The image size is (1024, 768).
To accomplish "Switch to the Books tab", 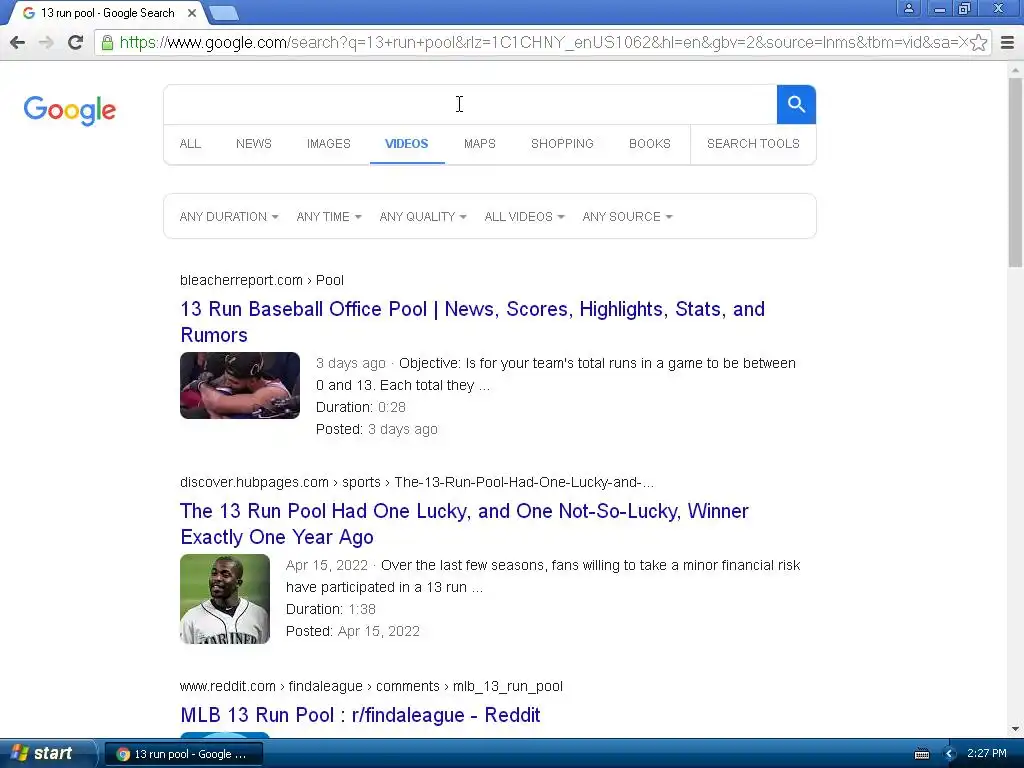I will 649,144.
